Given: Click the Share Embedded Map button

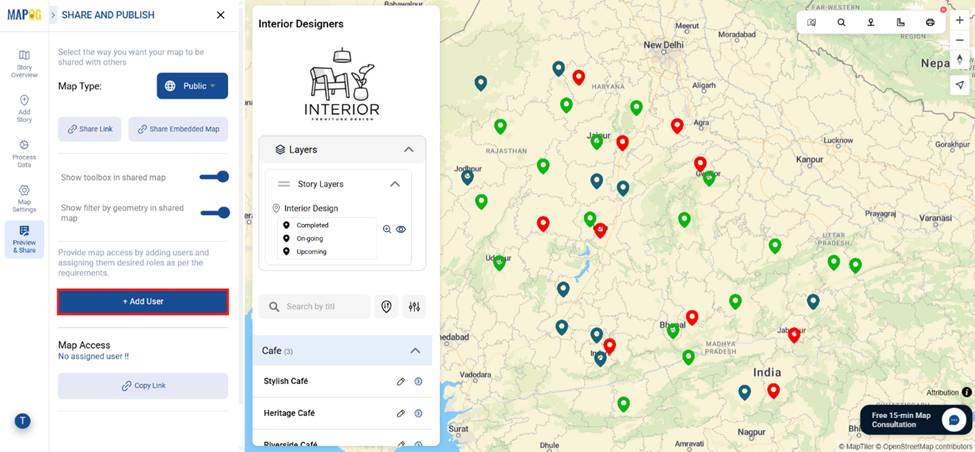Looking at the screenshot, I should click(x=178, y=129).
